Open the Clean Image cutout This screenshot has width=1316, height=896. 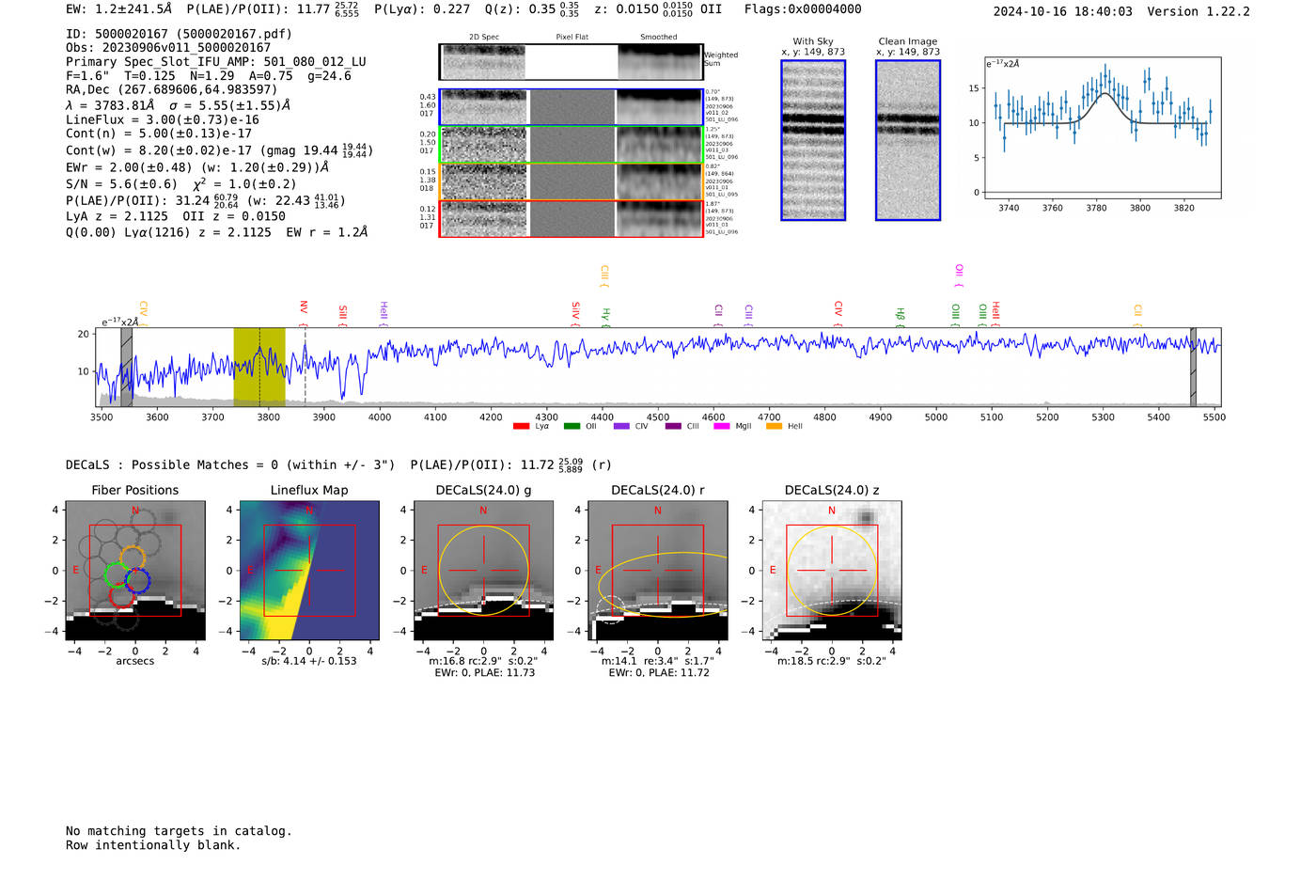[908, 140]
